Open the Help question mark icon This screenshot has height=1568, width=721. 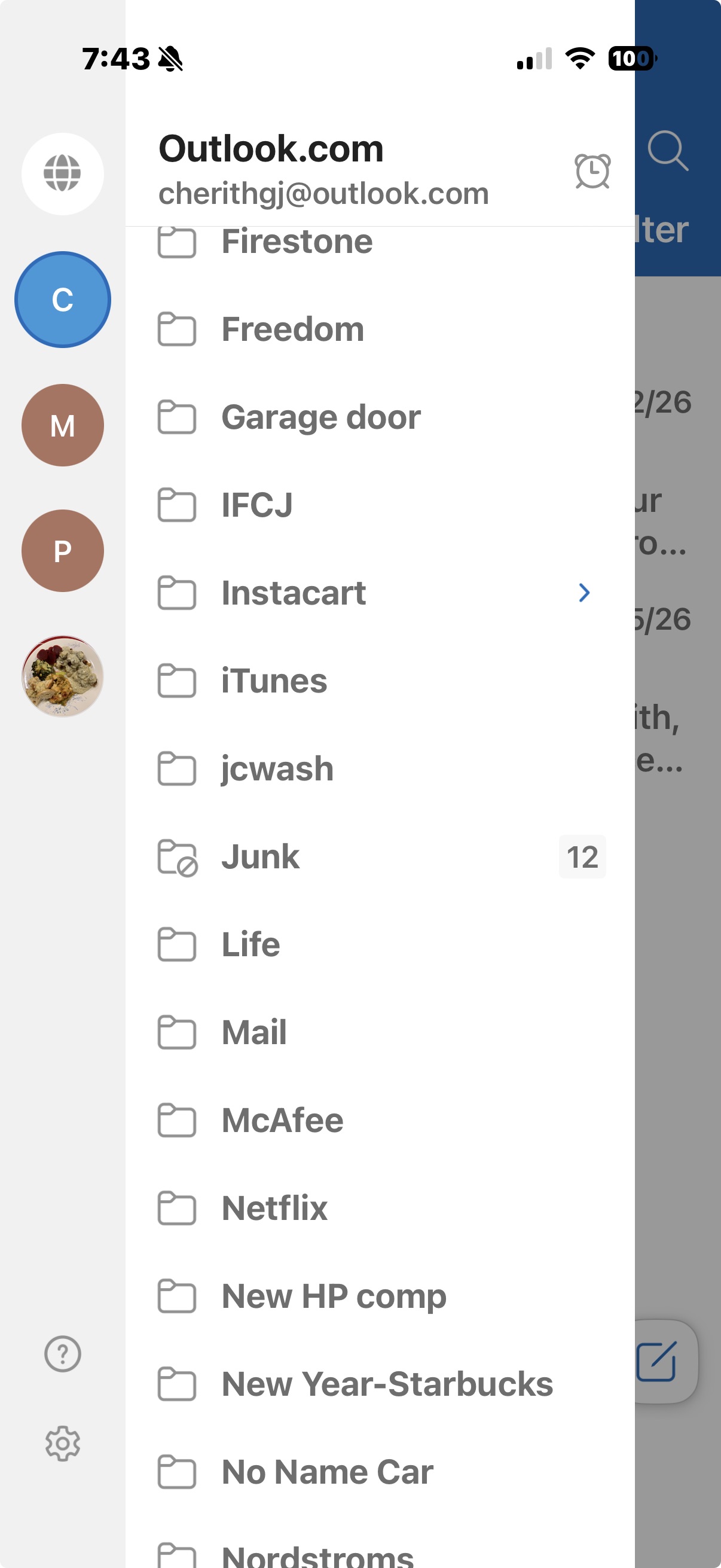coord(63,1354)
